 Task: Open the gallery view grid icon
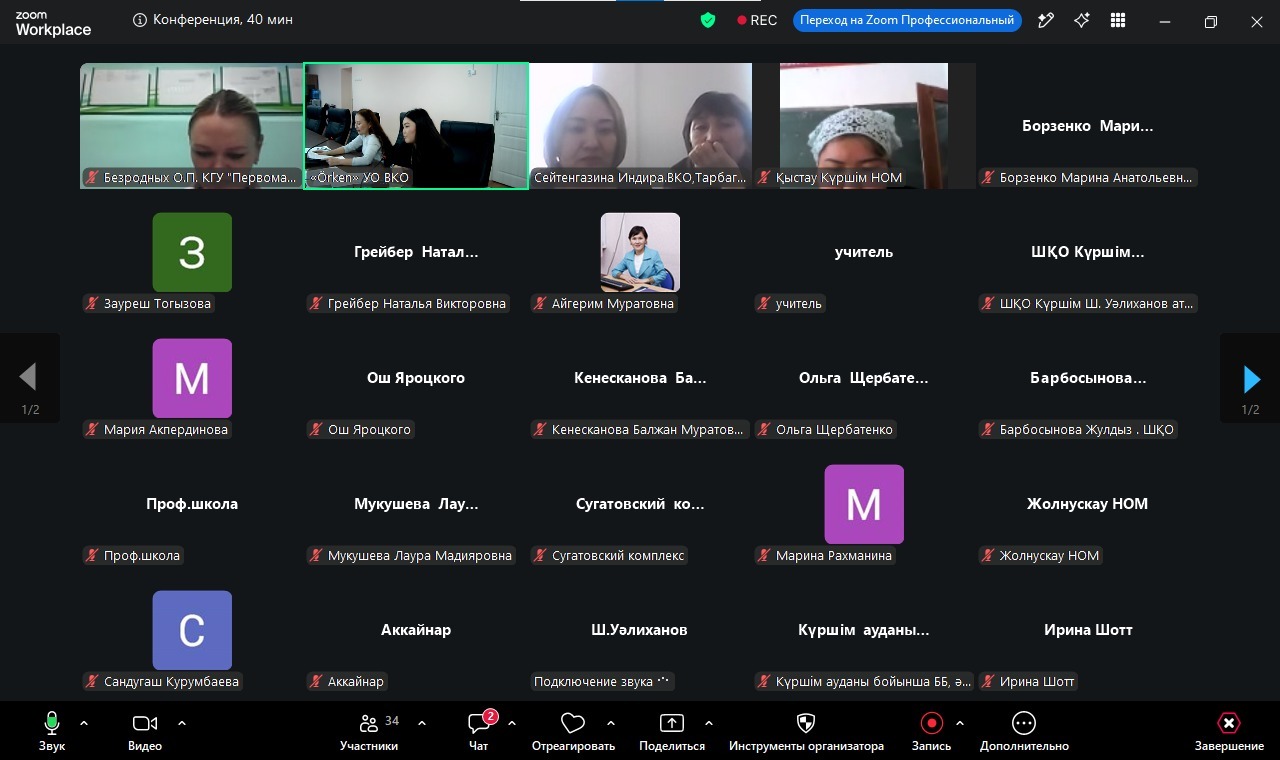[1118, 20]
